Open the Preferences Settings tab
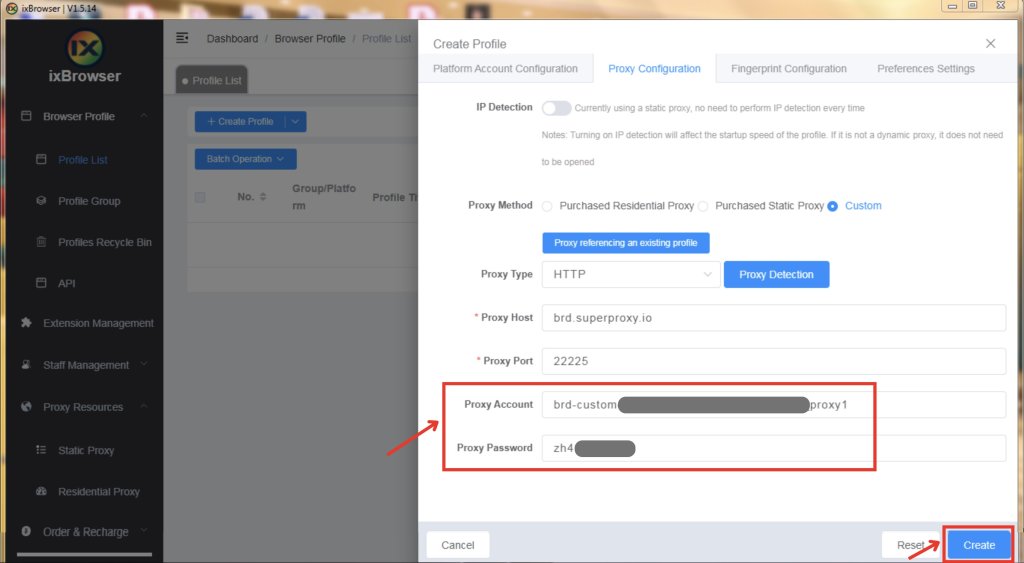The image size is (1024, 563). tap(925, 69)
